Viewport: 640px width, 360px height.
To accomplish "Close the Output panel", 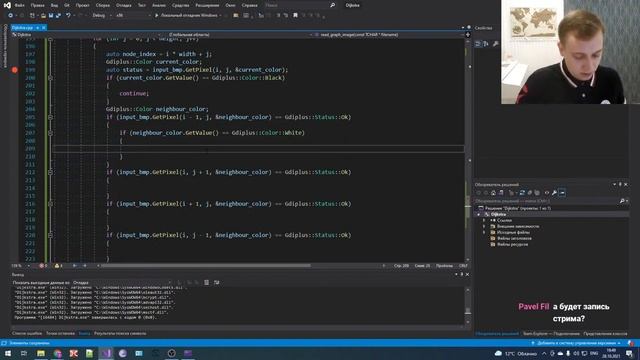I will coord(467,275).
